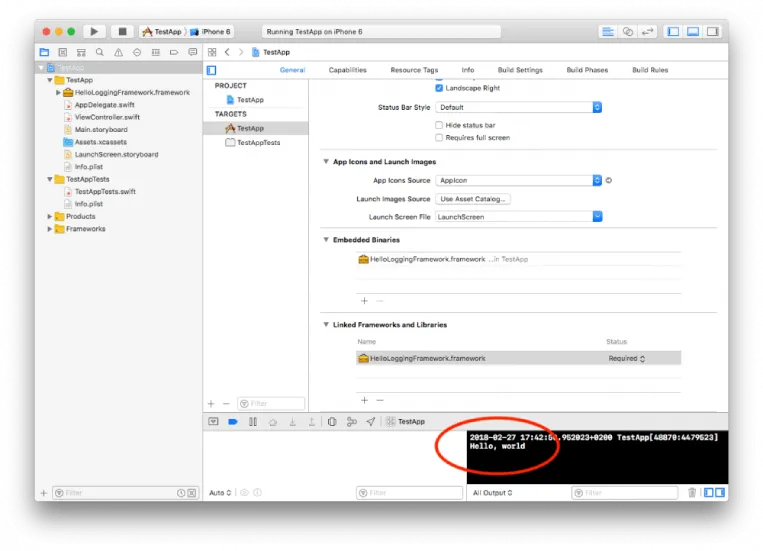Switch to Resource Tags tab
The height and width of the screenshot is (551, 763).
click(x=414, y=70)
